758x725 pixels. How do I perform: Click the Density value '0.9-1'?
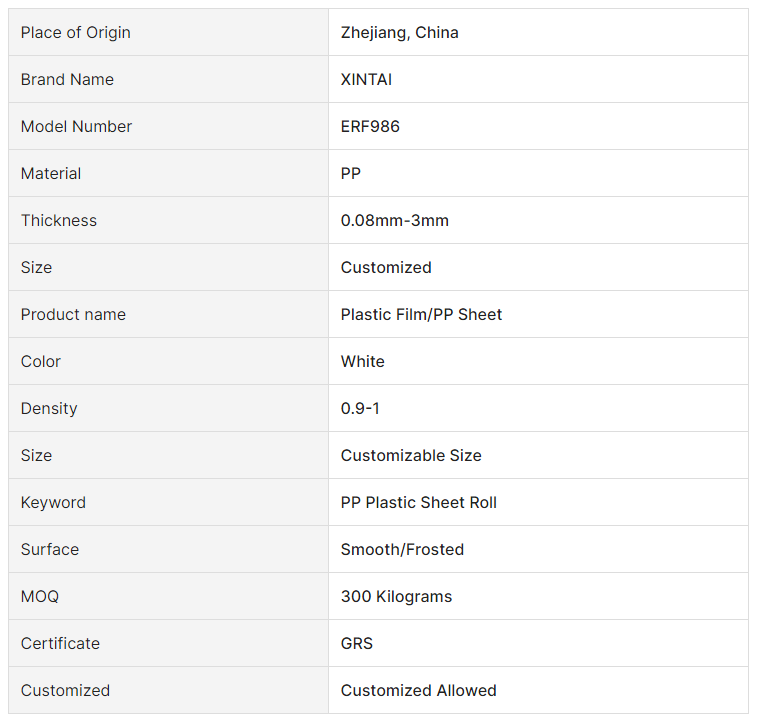pyautogui.click(x=361, y=409)
